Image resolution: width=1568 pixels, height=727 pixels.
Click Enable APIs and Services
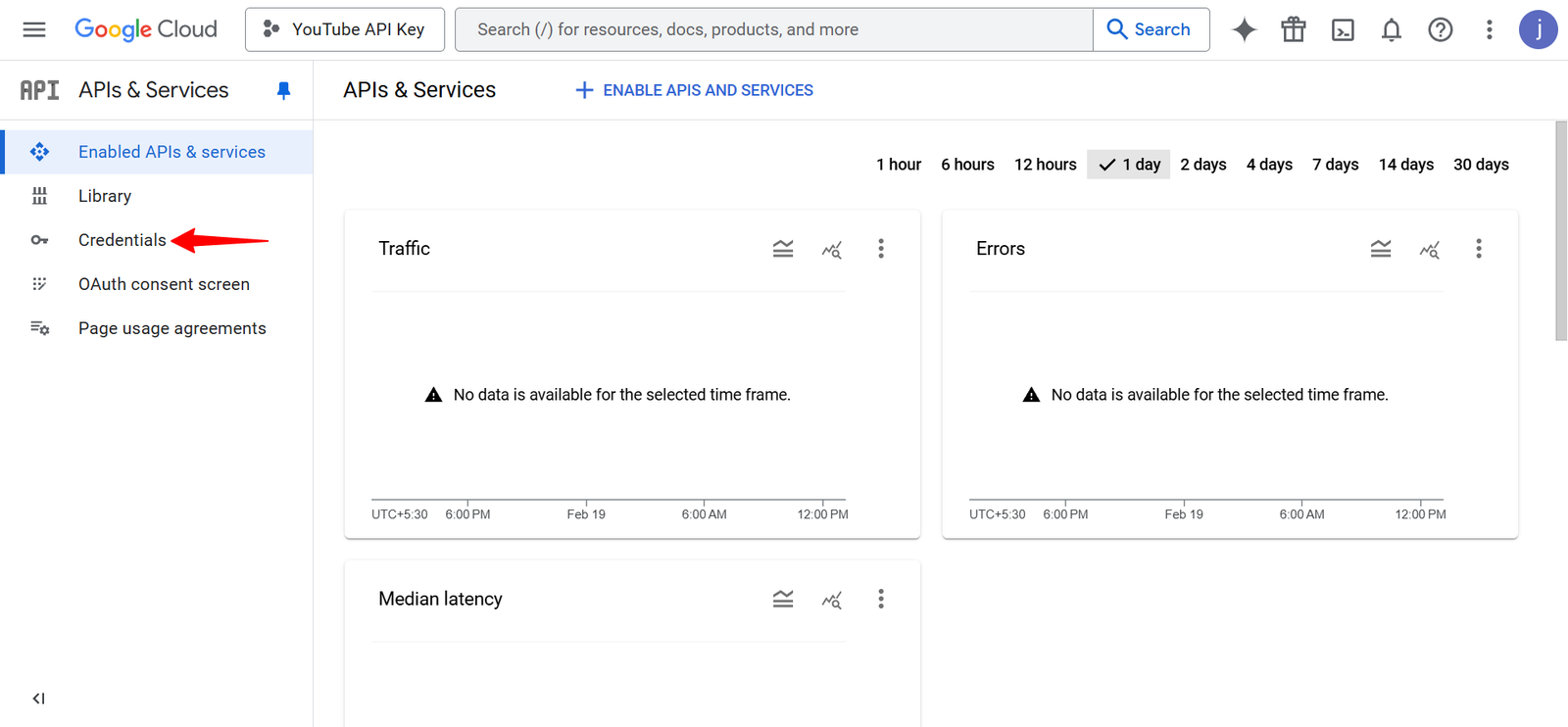694,90
